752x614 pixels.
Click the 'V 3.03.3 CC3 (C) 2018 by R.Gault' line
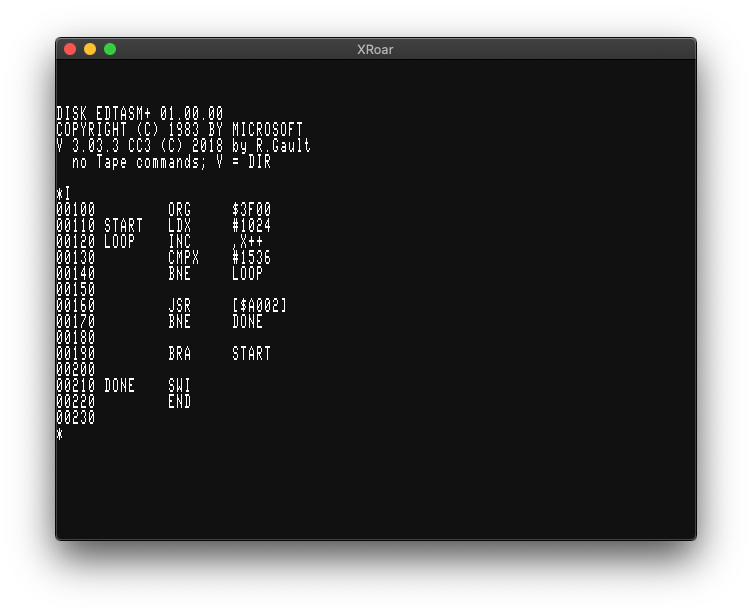[183, 145]
